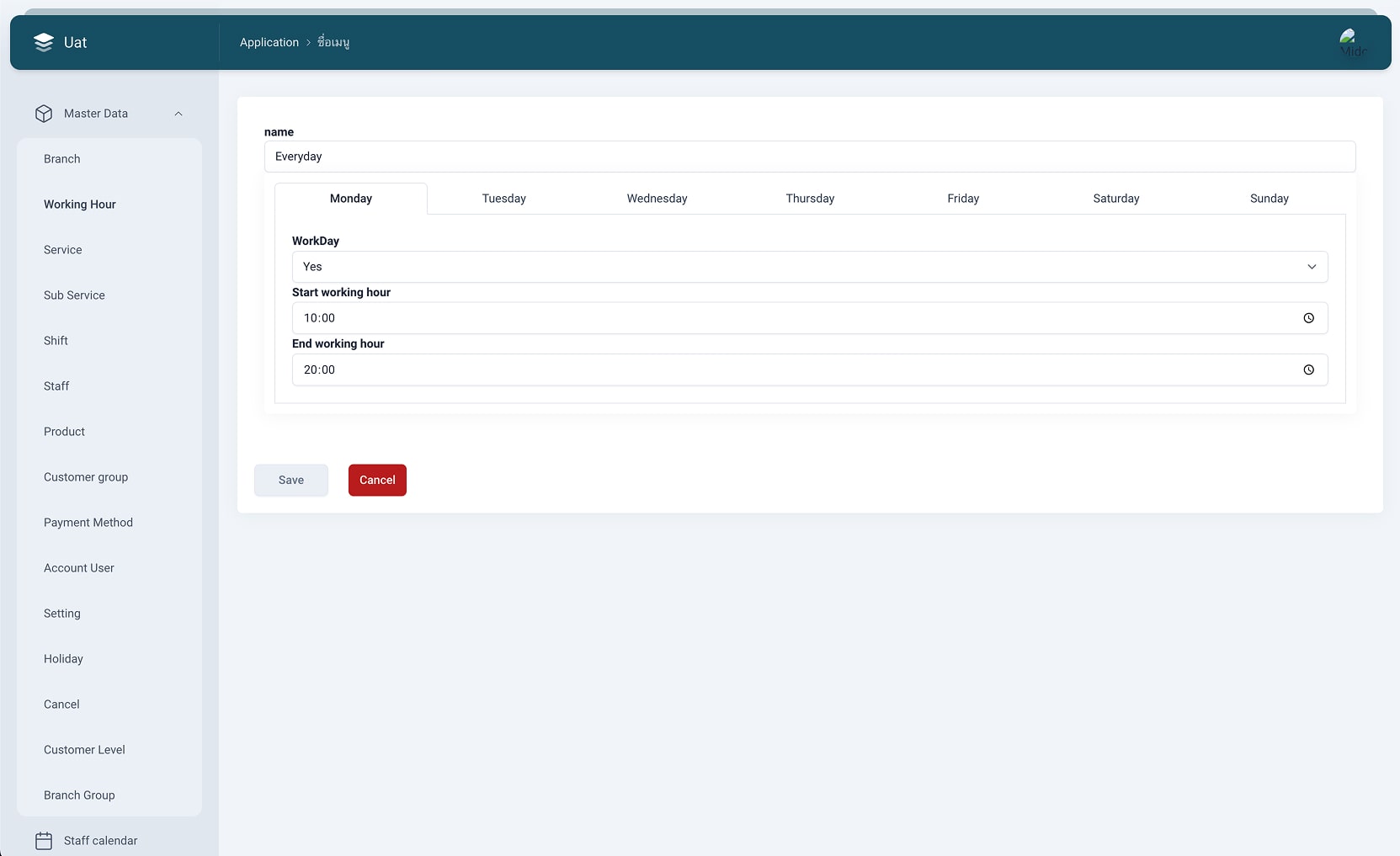Open Customer Level in sidebar
Image resolution: width=1400 pixels, height=856 pixels.
[84, 750]
